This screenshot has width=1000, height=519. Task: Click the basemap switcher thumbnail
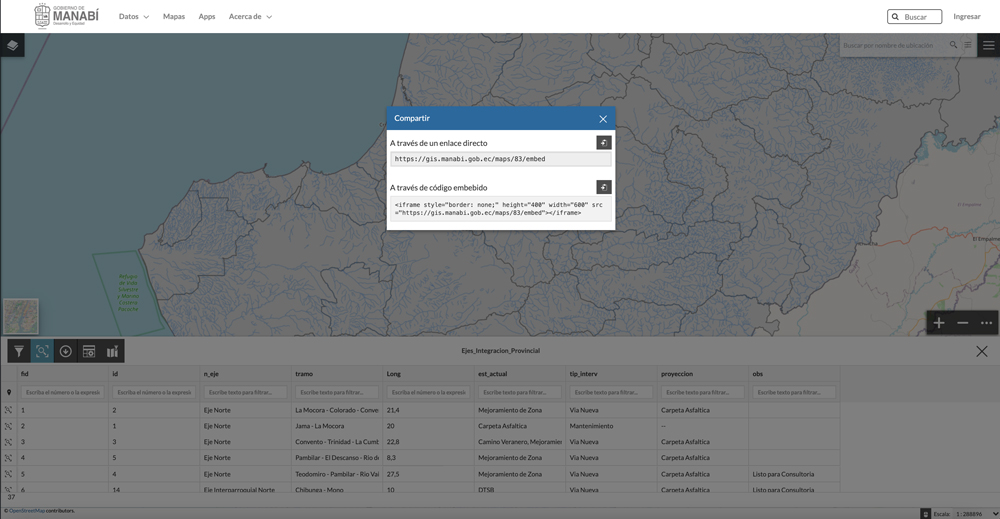pyautogui.click(x=21, y=316)
